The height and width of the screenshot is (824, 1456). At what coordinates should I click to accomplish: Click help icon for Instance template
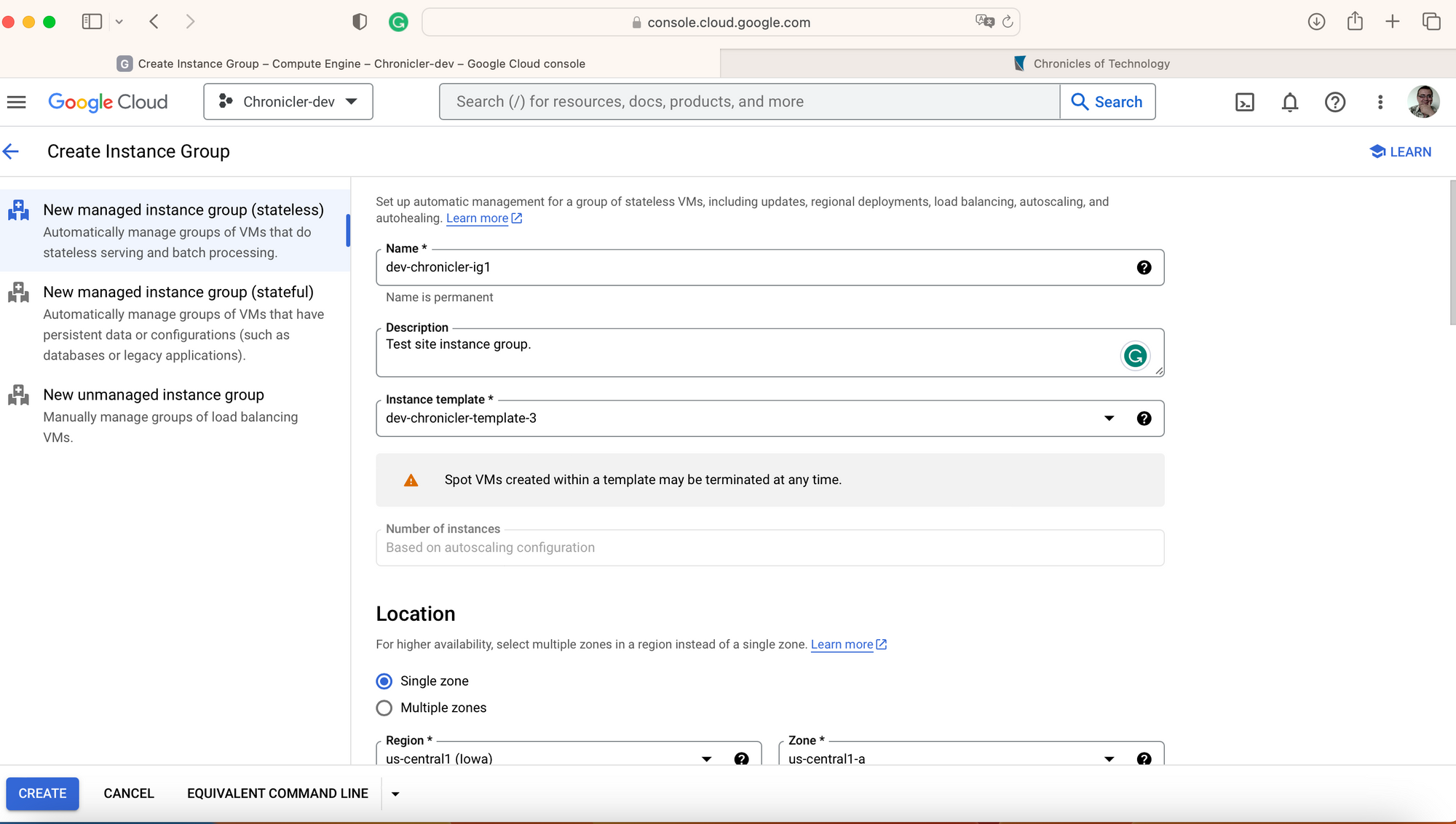1144,419
